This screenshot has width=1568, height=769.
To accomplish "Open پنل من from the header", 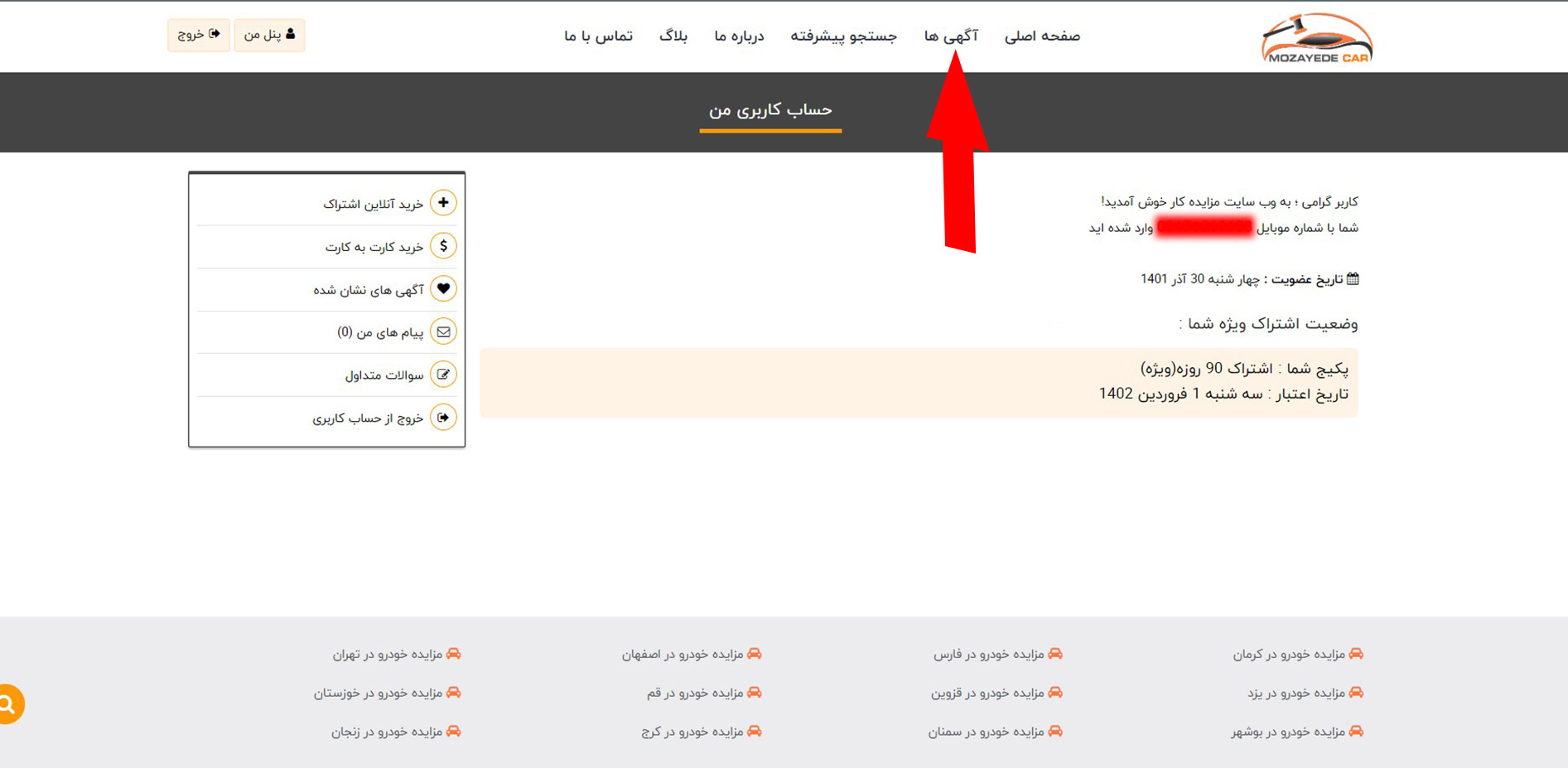I will tap(269, 35).
